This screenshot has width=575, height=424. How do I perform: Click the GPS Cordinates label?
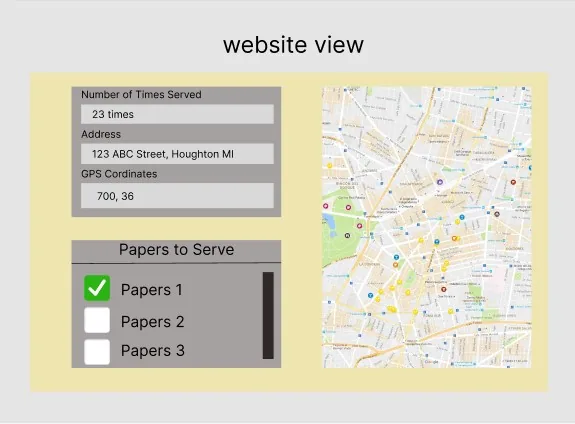(119, 174)
